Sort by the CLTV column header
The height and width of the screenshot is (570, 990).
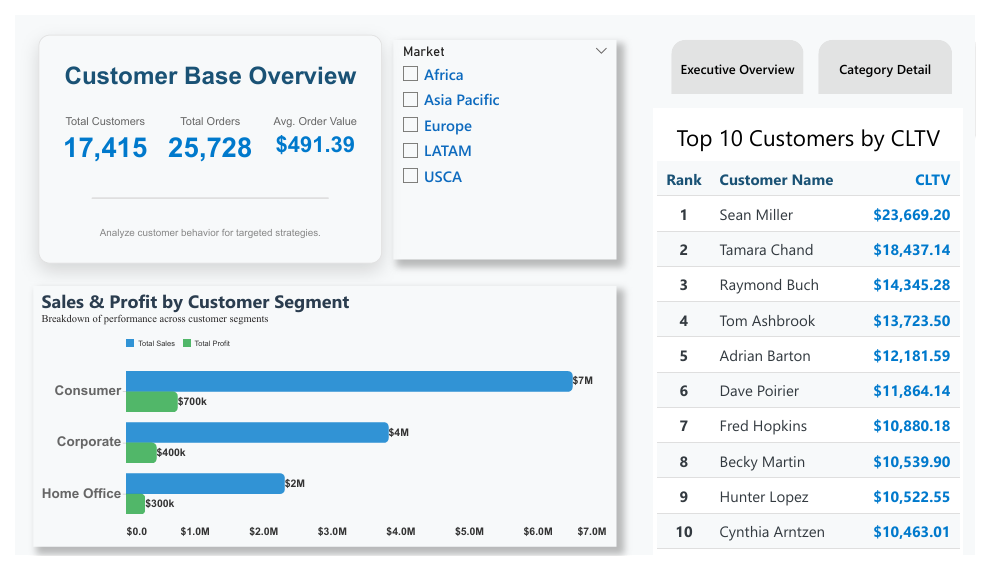point(932,180)
